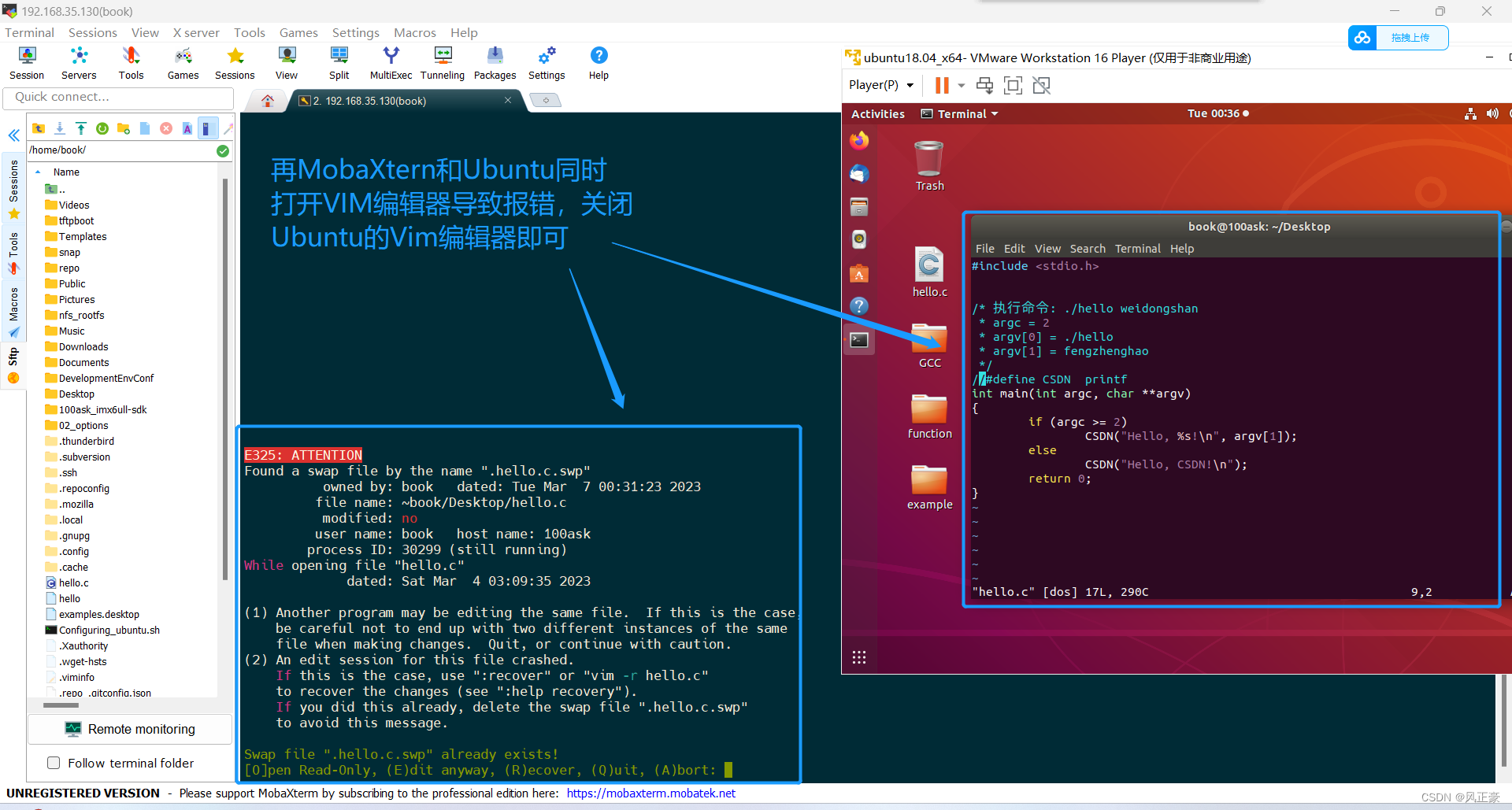Open the Terminal menu in MobaXterm
The height and width of the screenshot is (810, 1512).
tap(29, 32)
